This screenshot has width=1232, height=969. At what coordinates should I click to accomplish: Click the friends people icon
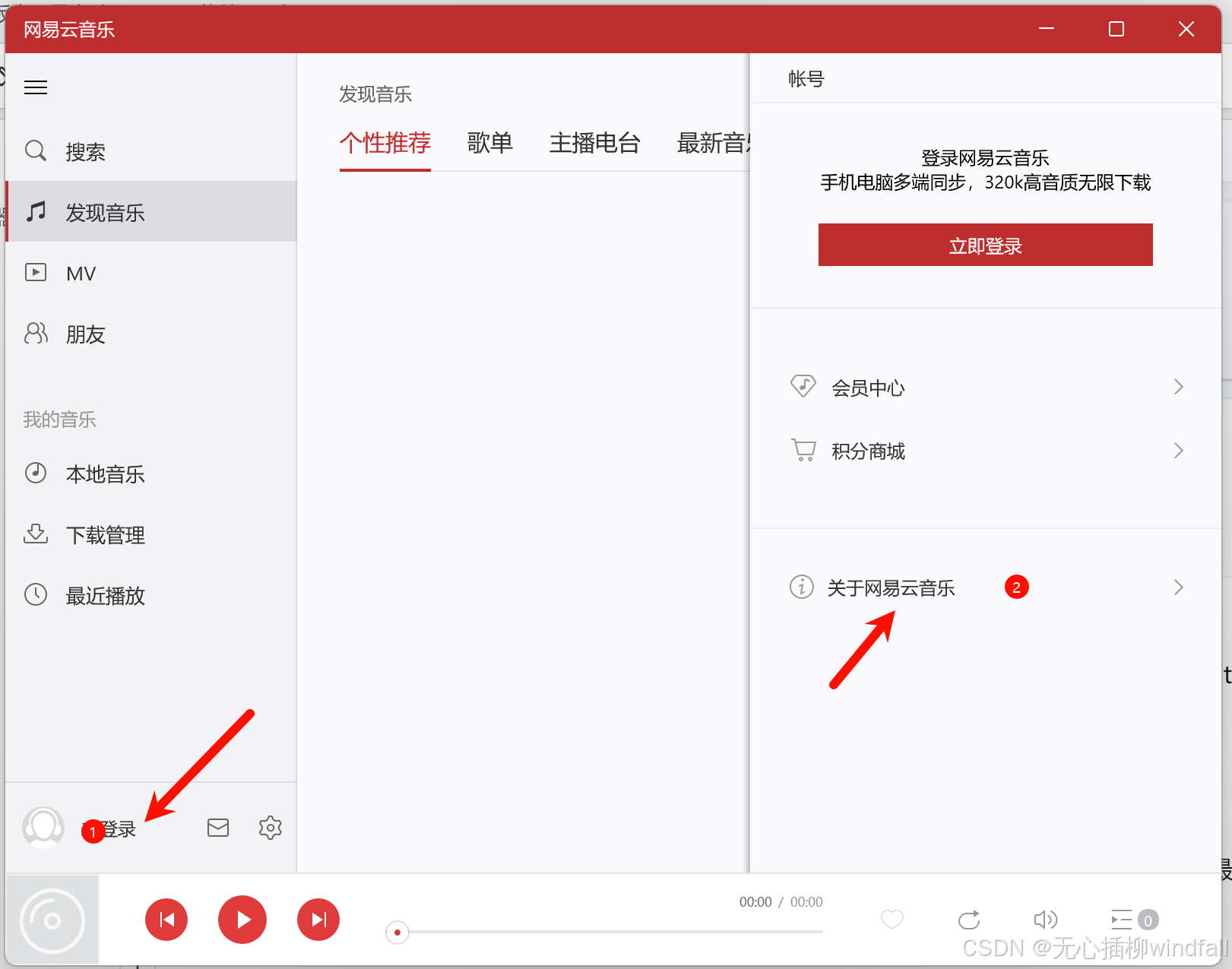(x=36, y=333)
